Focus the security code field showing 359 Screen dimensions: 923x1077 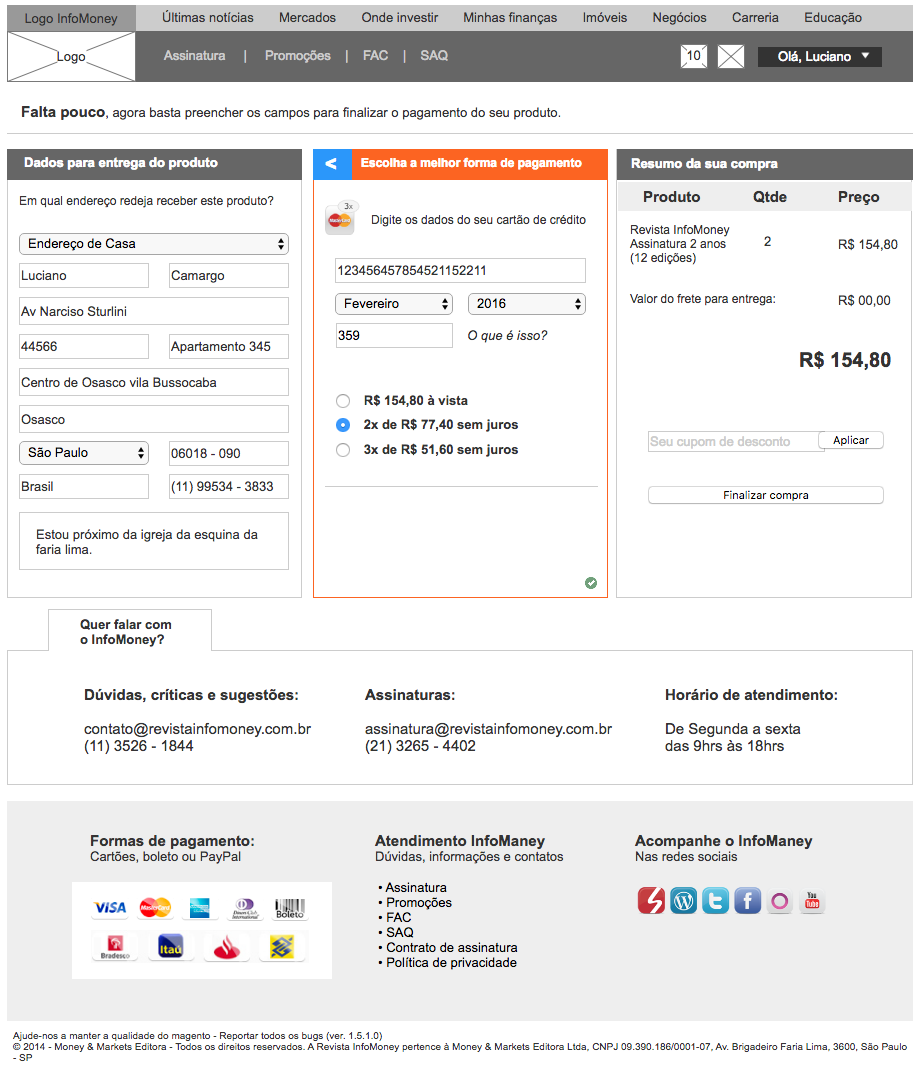394,336
